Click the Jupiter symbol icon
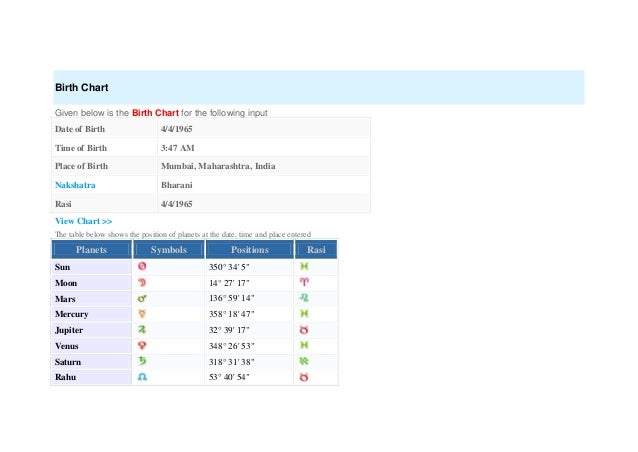Screen dimensions: 638x452 (x=142, y=330)
